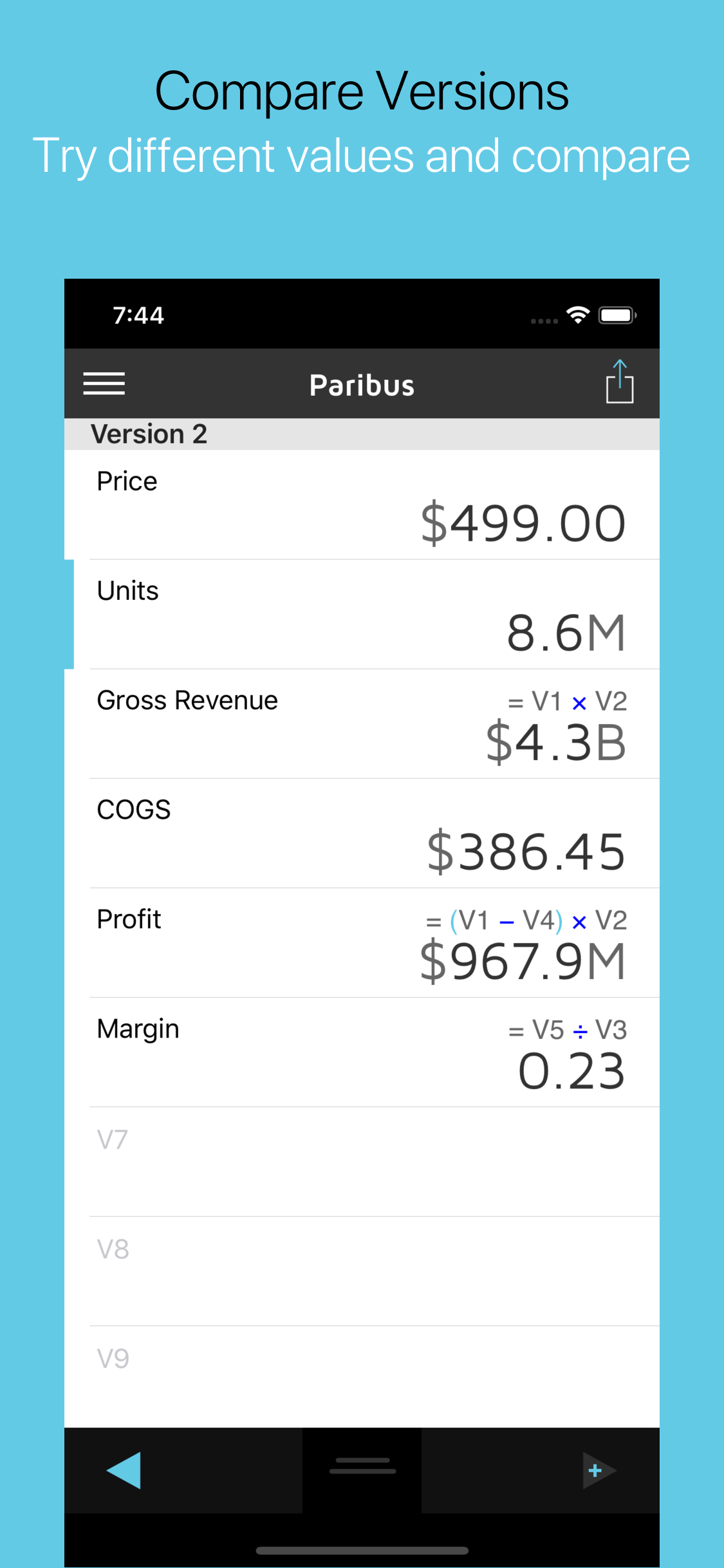Screen dimensions: 724x1568
Task: Edit the COGS value $386.45
Action: pyautogui.click(x=526, y=852)
